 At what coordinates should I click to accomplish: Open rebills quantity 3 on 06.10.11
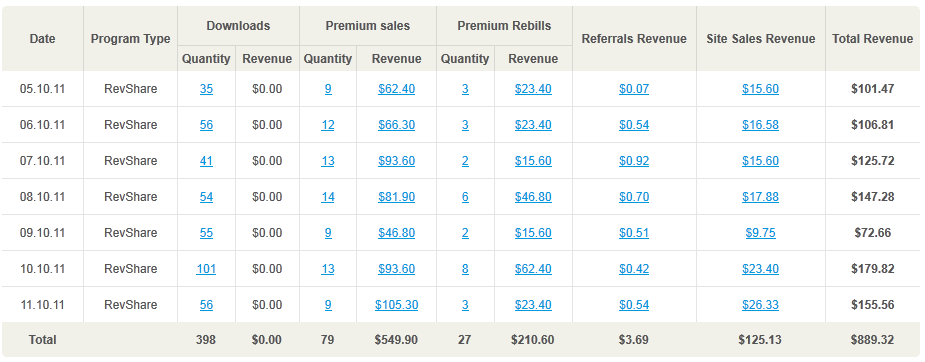coord(465,125)
